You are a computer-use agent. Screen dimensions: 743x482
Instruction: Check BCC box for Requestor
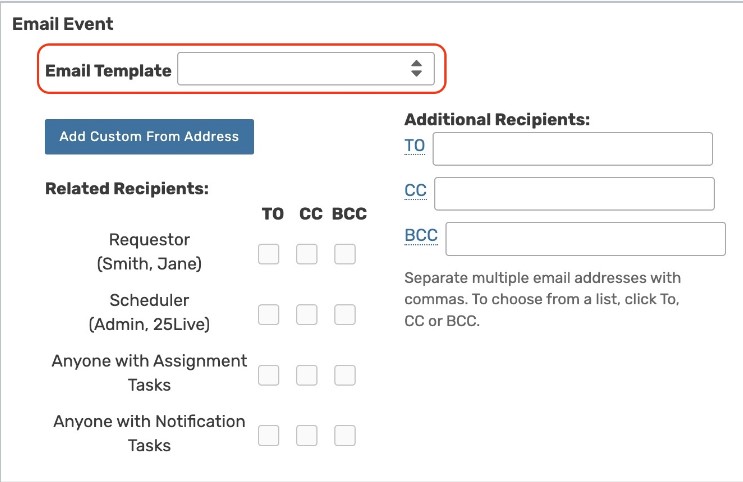click(345, 254)
